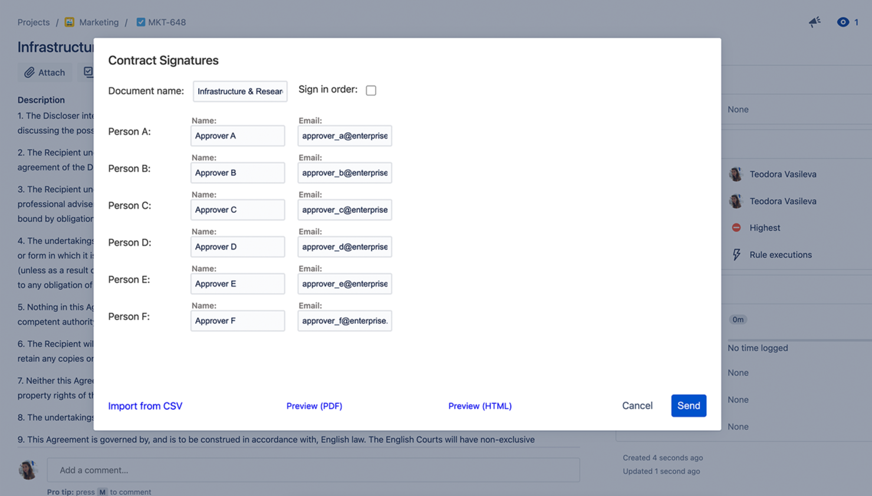Viewport: 872px width, 496px height.
Task: Click the second Teodora Vasileva name
Action: (783, 201)
